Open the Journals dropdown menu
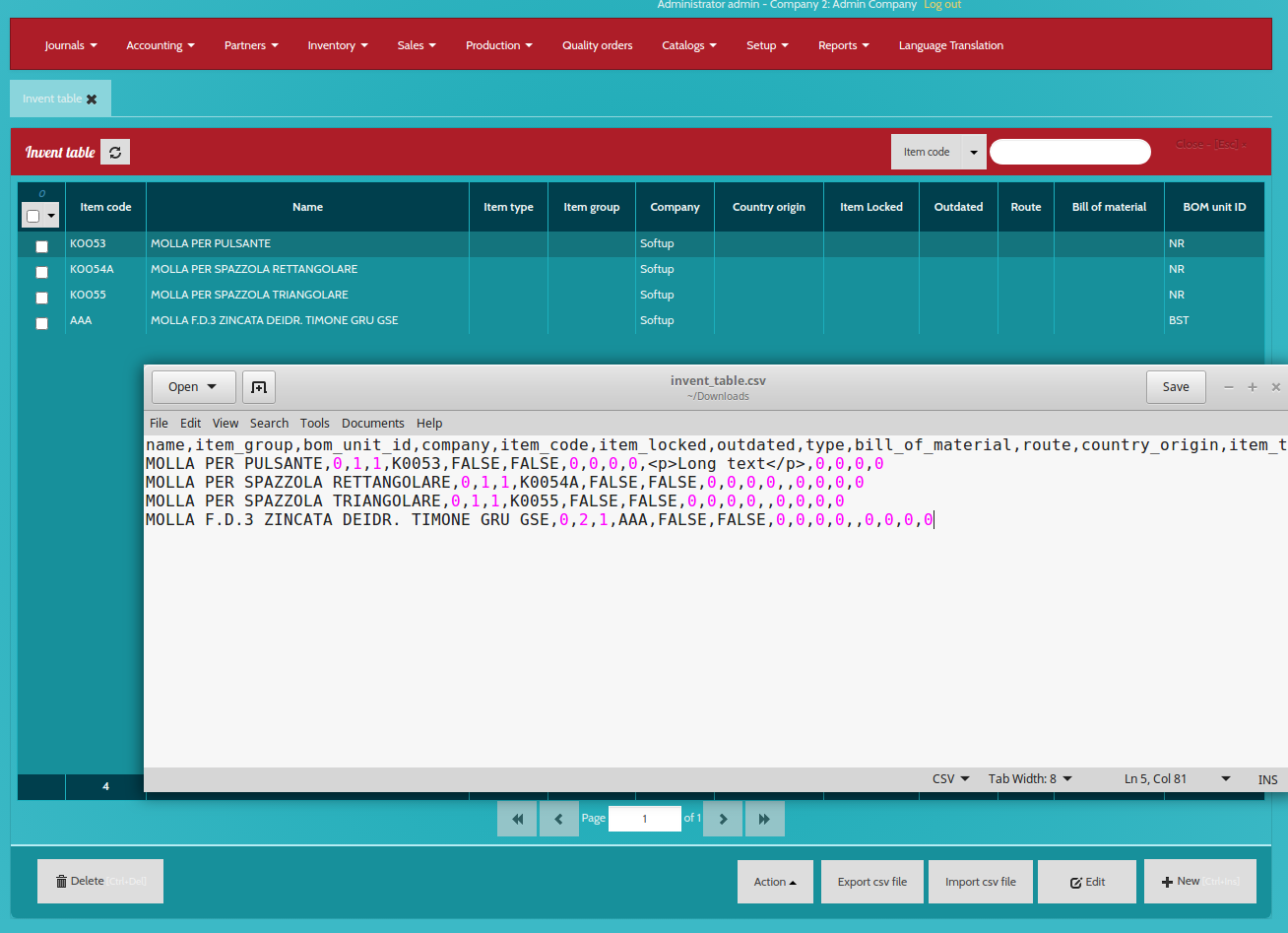The height and width of the screenshot is (933, 1288). (71, 45)
